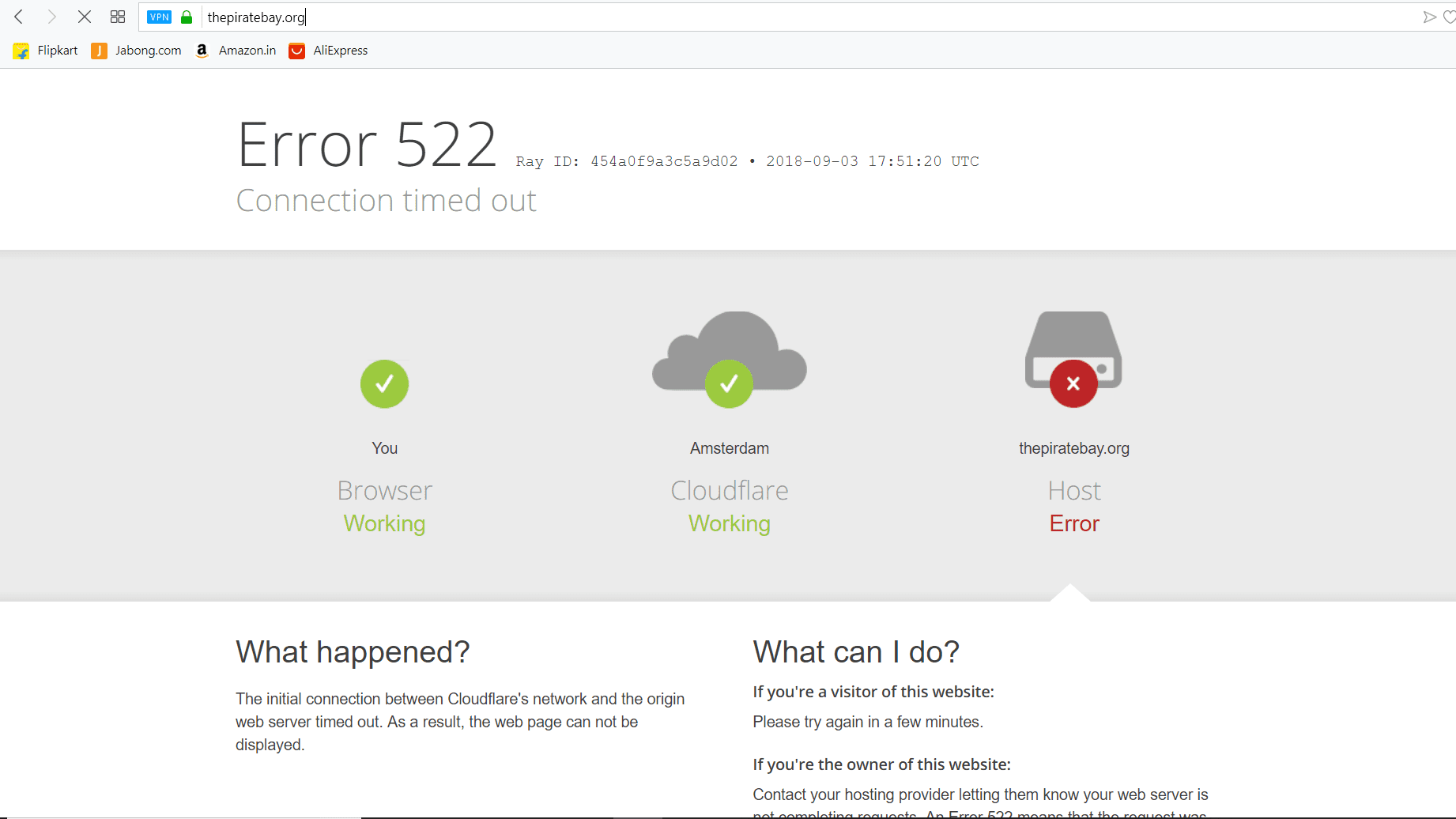
Task: Click the green checkmark above You
Action: click(x=384, y=383)
